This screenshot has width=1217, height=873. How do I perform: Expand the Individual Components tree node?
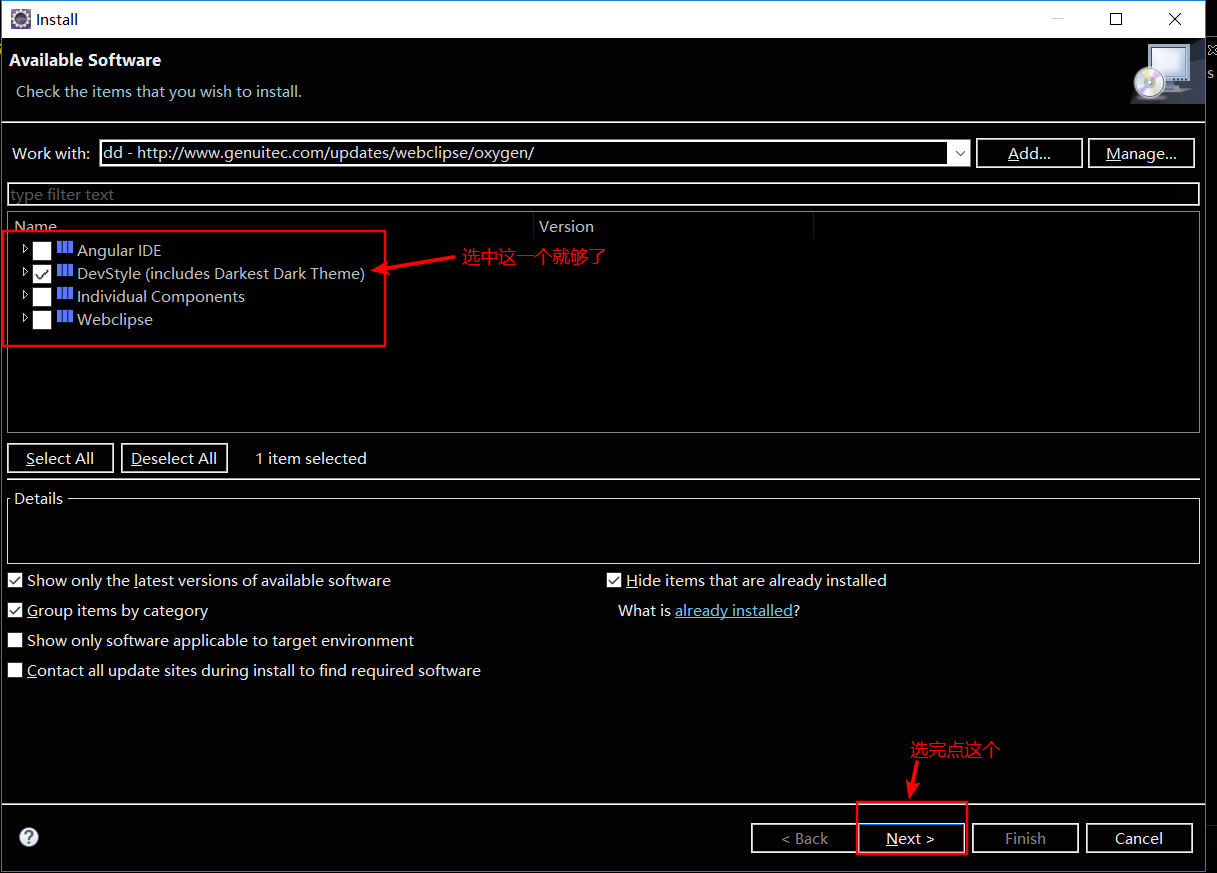(25, 295)
